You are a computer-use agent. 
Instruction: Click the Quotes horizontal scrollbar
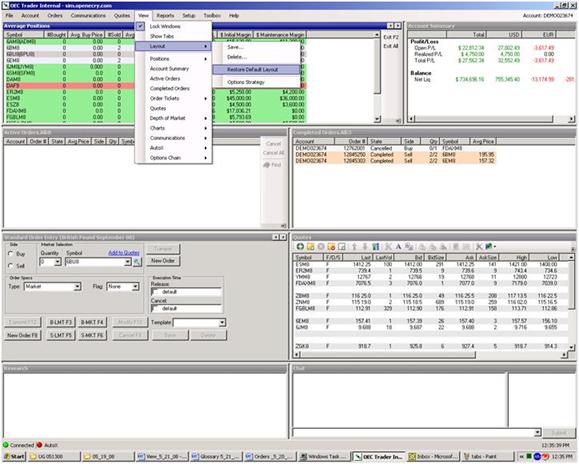pos(388,355)
